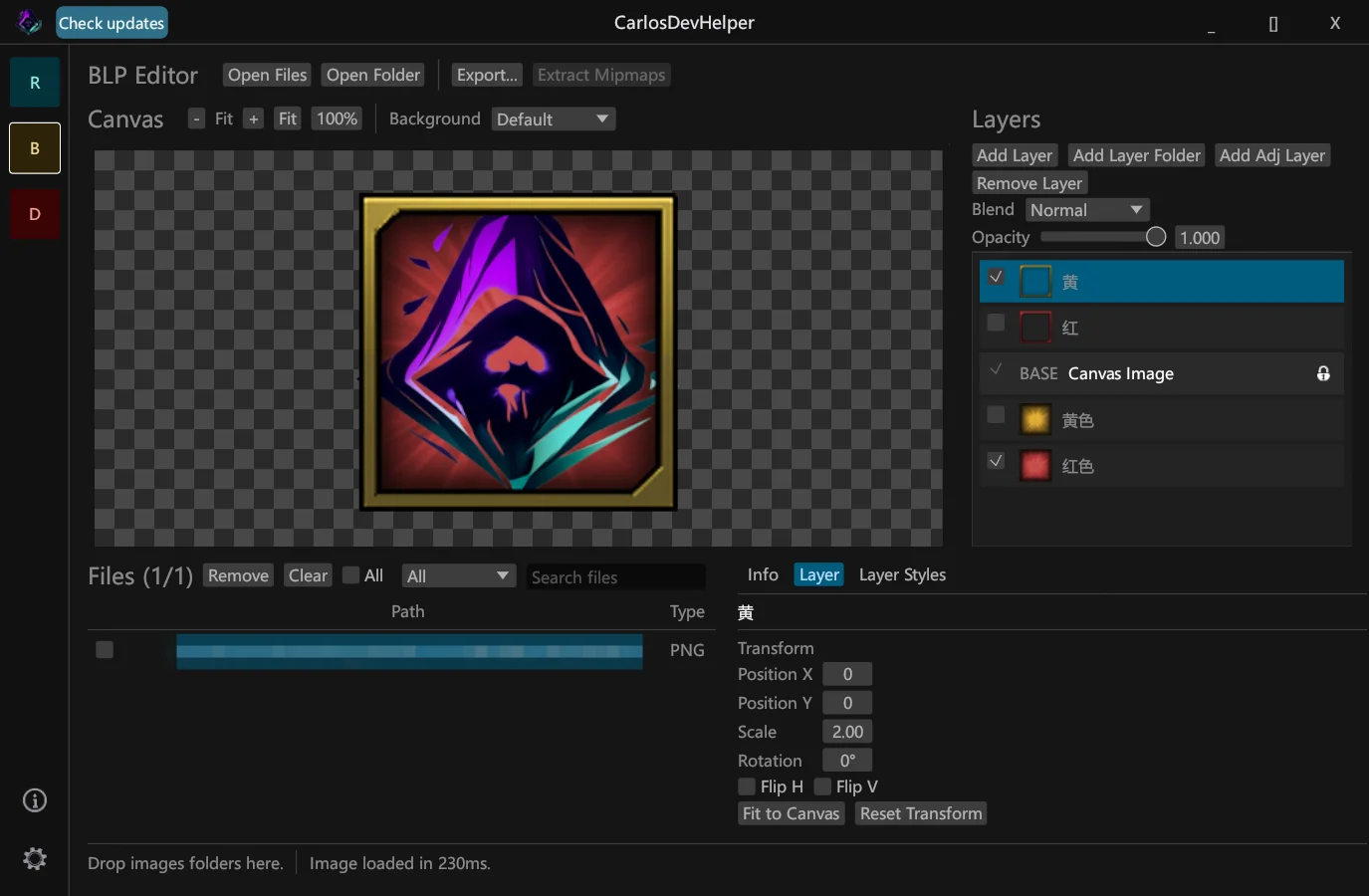Click Add Adj Layer button
Viewport: 1369px width, 896px height.
coord(1272,155)
